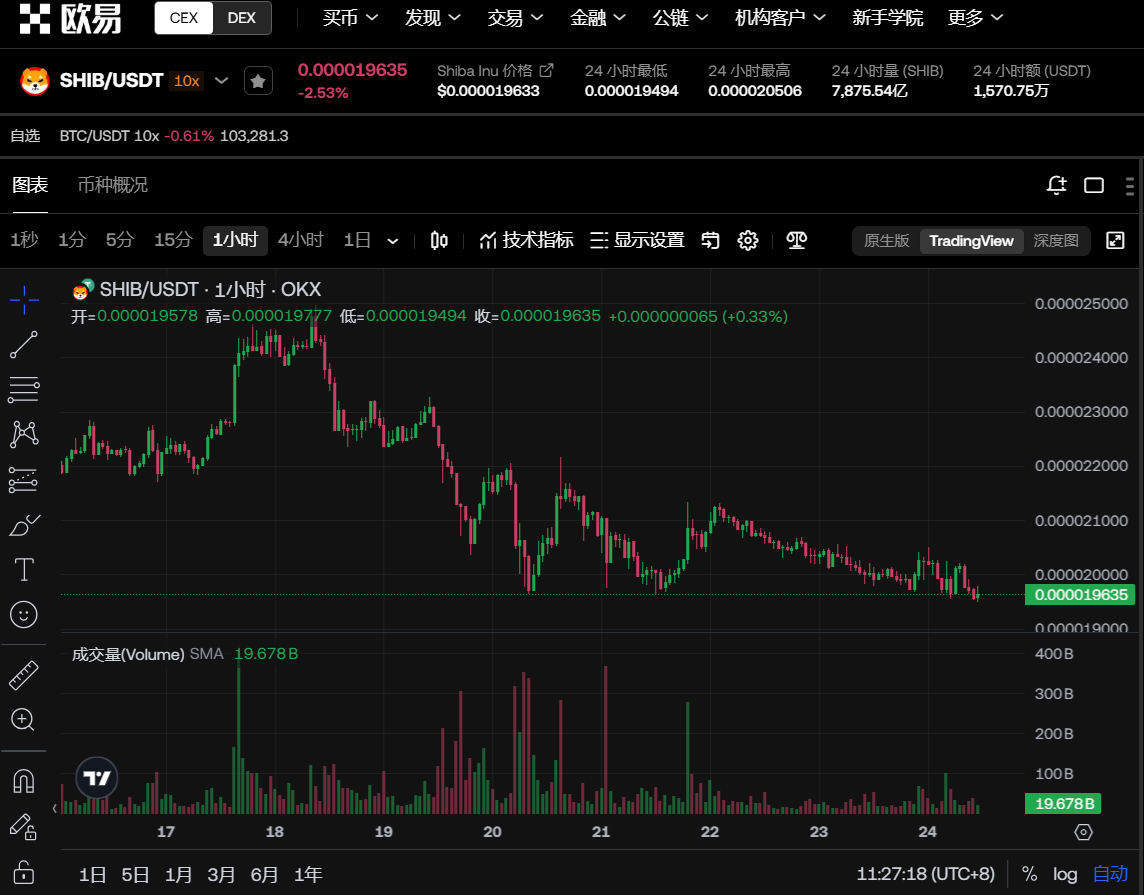Click the price alert bell icon
Image resolution: width=1144 pixels, height=895 pixels.
tap(1056, 185)
